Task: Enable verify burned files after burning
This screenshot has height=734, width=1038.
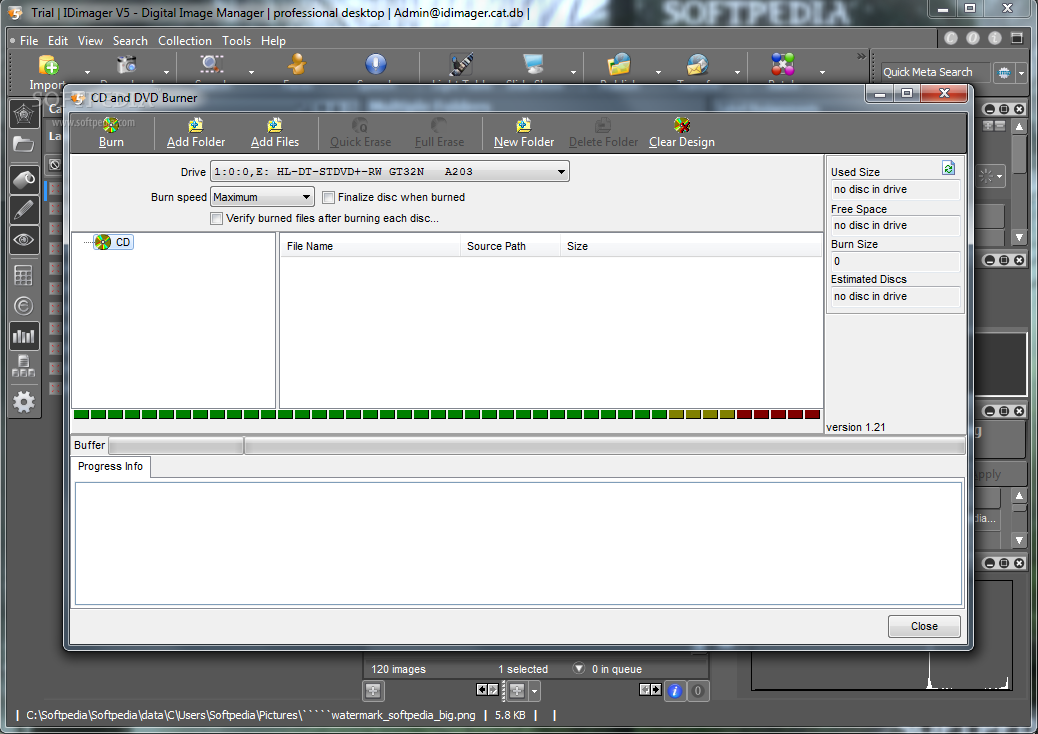Action: pyautogui.click(x=216, y=218)
